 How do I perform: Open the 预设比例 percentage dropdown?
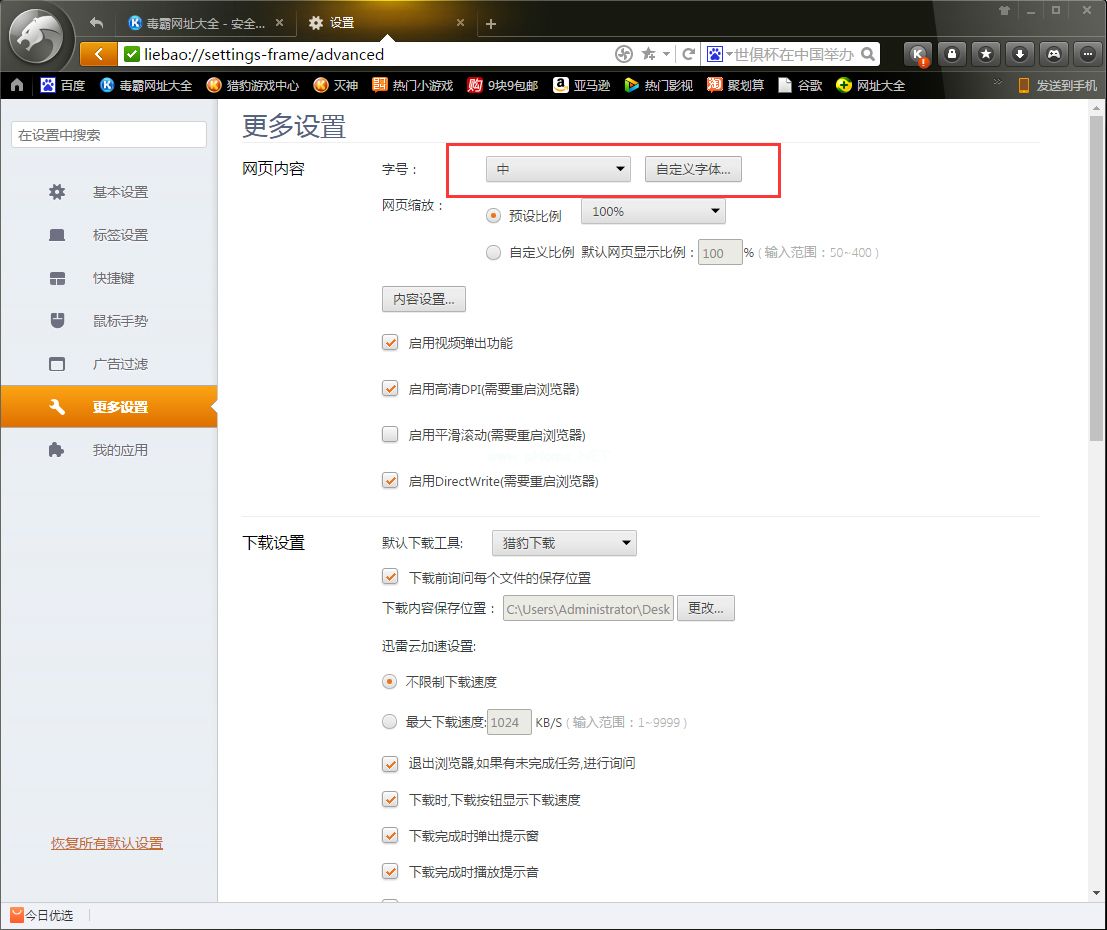653,211
